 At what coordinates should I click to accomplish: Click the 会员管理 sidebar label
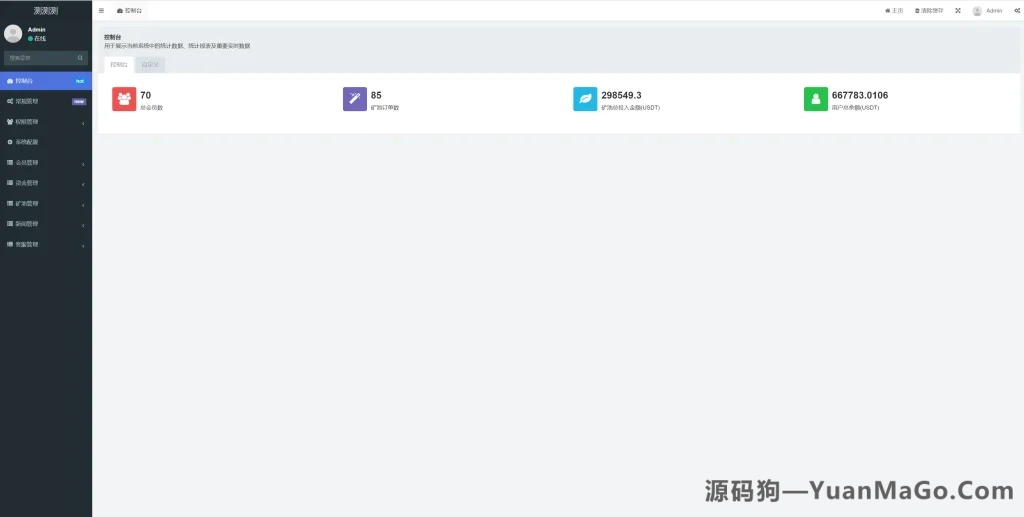(x=27, y=163)
